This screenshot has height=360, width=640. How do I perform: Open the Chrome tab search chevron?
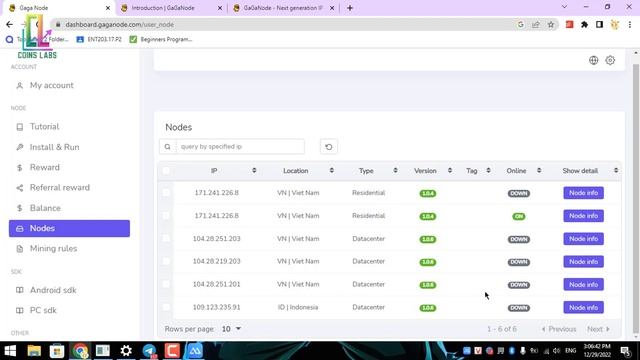point(564,7)
